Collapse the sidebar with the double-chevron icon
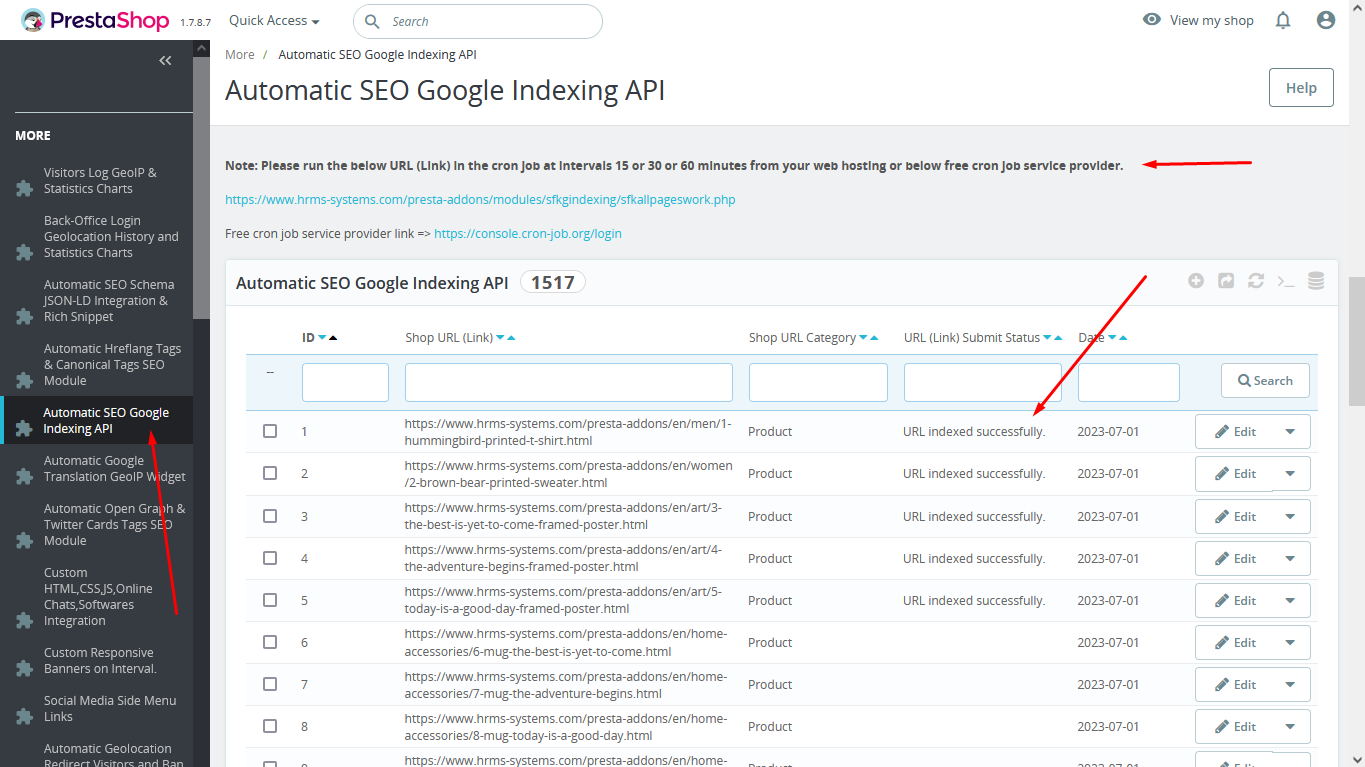This screenshot has width=1365, height=767. pos(166,61)
